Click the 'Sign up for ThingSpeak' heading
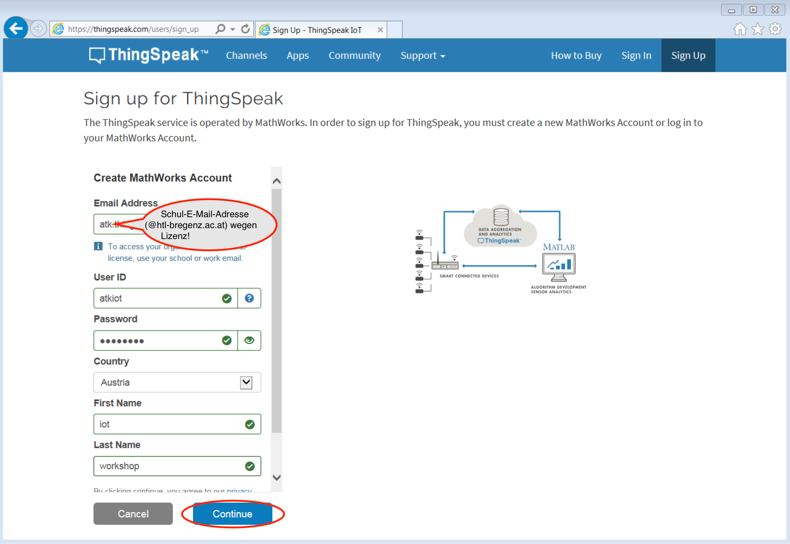The width and height of the screenshot is (790, 544). [x=183, y=98]
